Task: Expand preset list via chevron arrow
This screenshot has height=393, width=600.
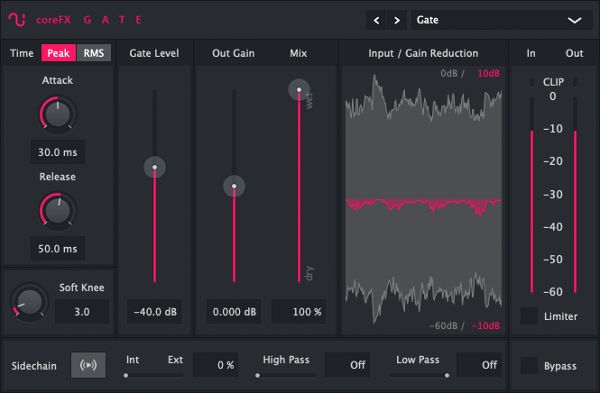Action: [x=575, y=20]
